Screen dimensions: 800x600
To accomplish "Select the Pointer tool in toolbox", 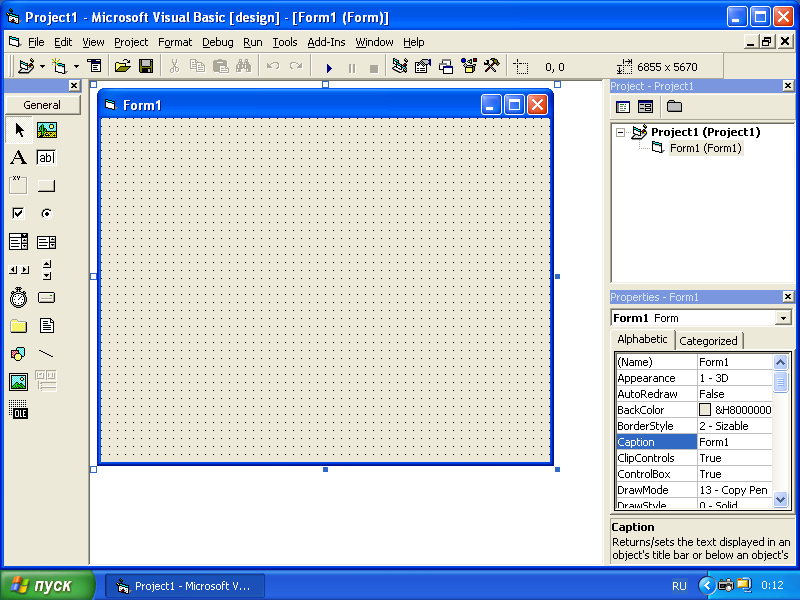I will pyautogui.click(x=19, y=130).
